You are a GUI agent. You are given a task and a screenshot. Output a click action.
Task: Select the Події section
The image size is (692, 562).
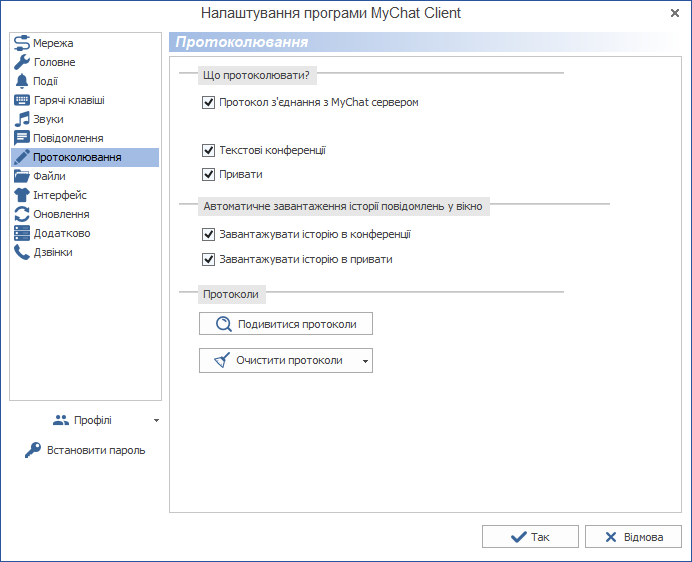[85, 81]
